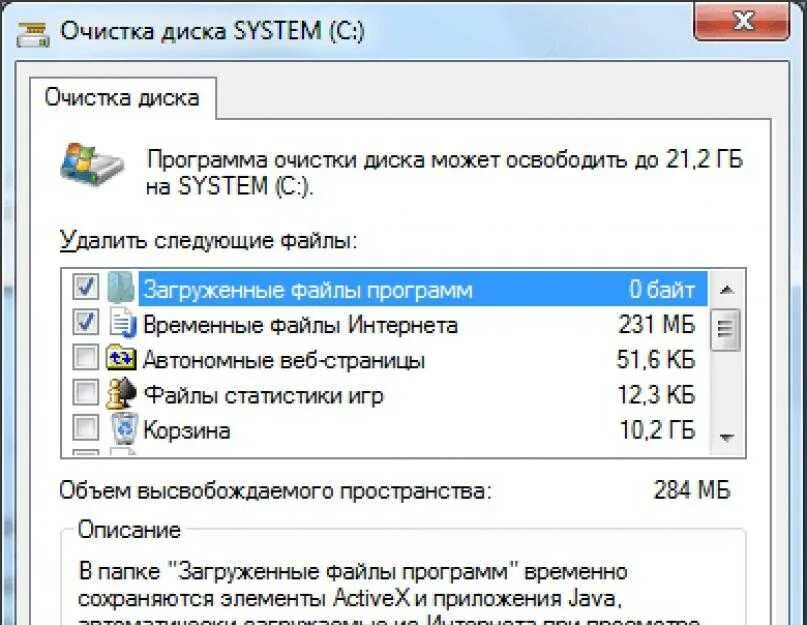This screenshot has width=807, height=625.
Task: Tick the Корзина checkbox
Action: click(x=85, y=428)
